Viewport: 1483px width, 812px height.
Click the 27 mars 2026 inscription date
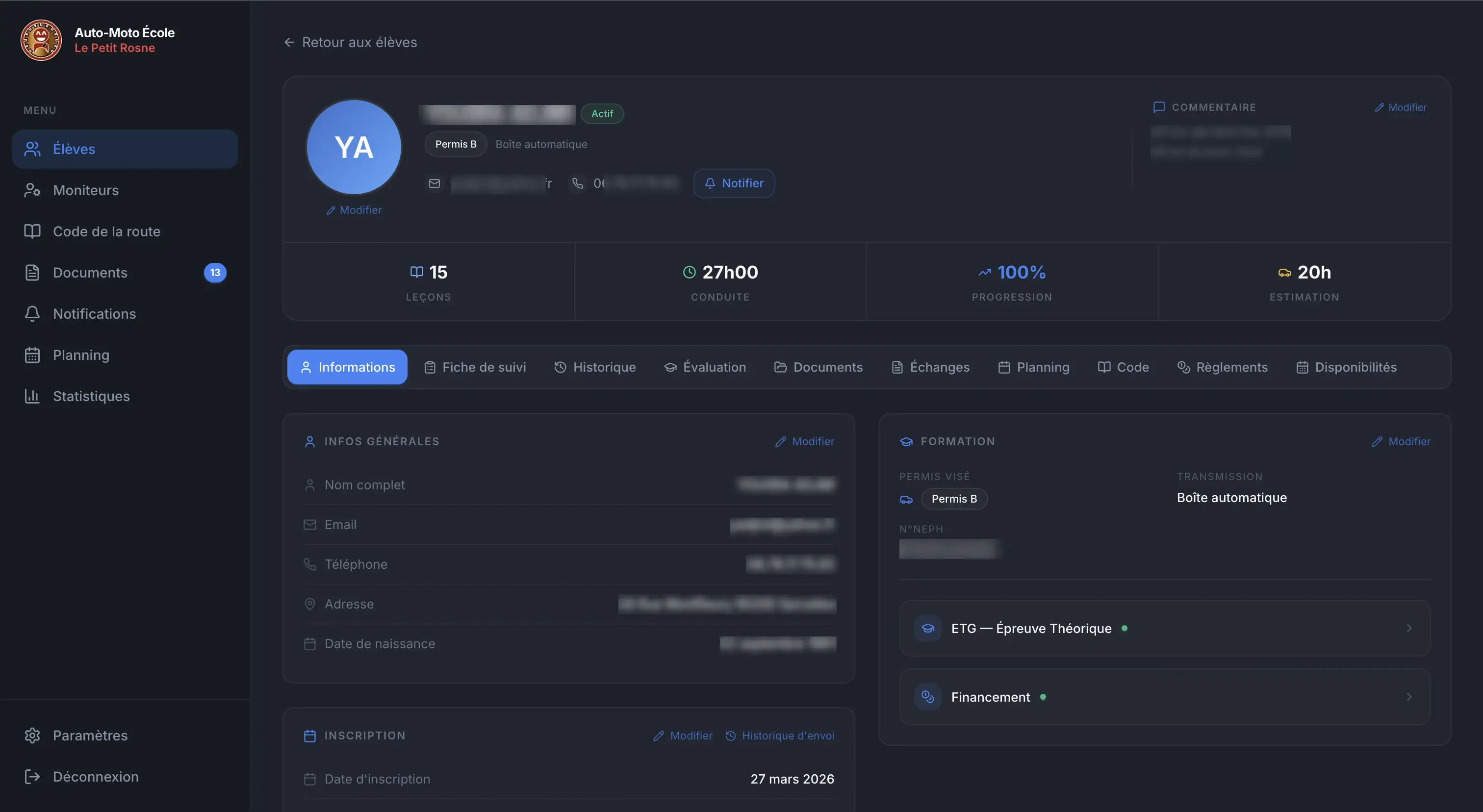coord(792,779)
